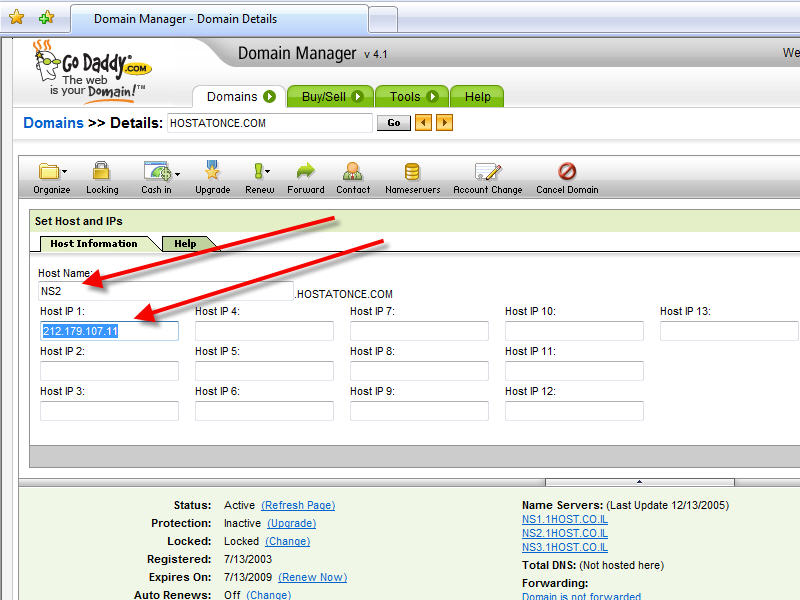This screenshot has height=600, width=800.
Task: Click the Locking padlock icon
Action: 101,172
